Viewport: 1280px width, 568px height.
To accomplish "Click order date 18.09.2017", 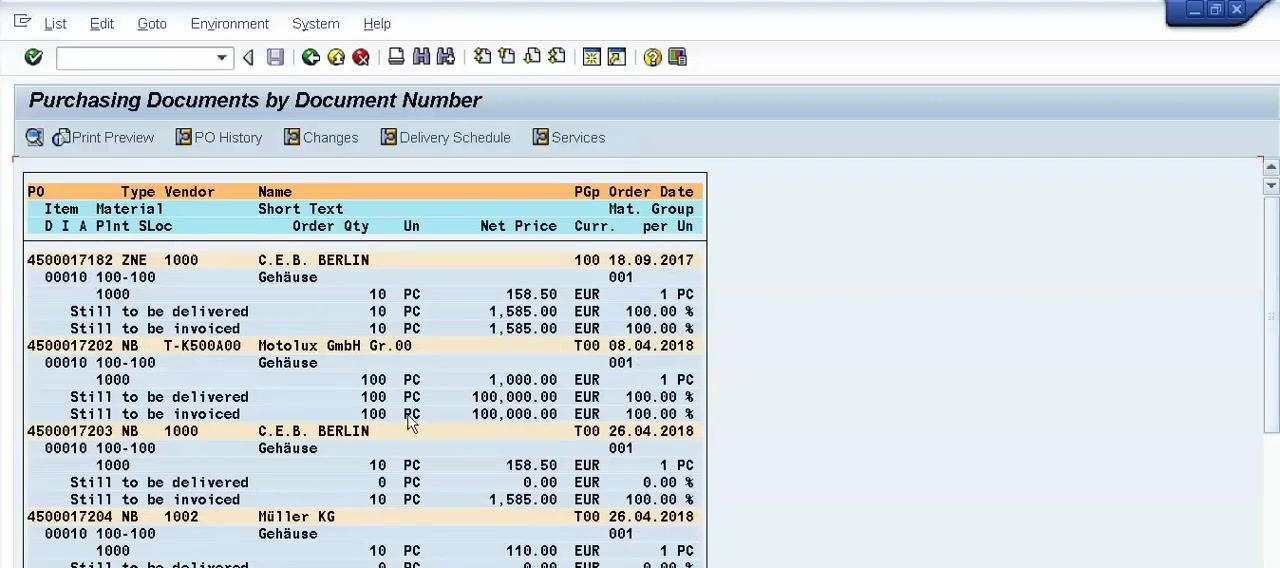I will (651, 260).
